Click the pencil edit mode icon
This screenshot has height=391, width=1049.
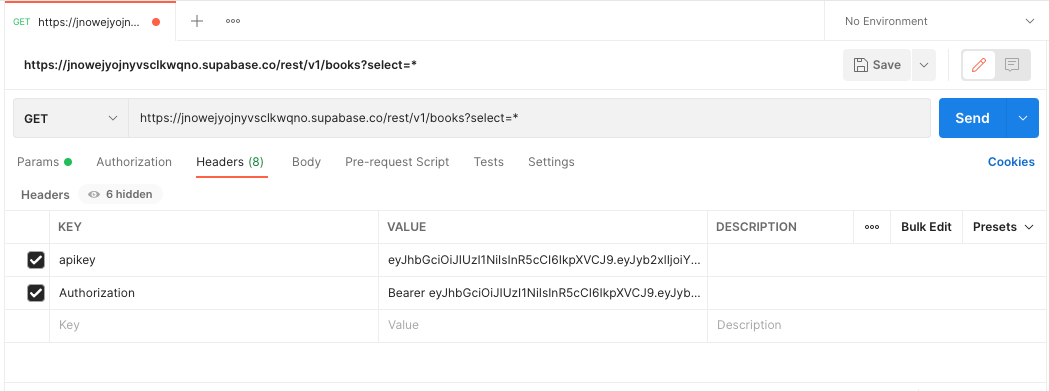979,65
